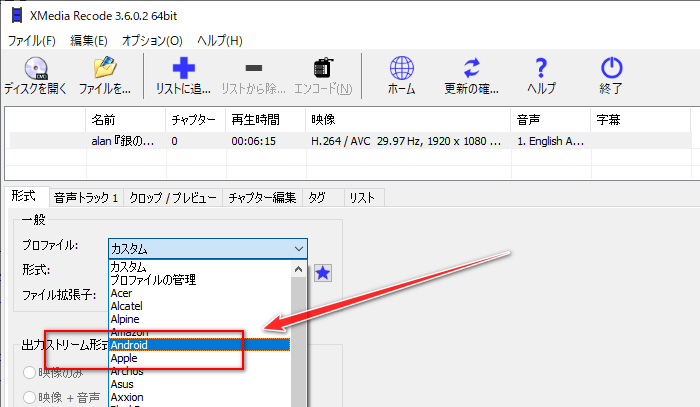The width and height of the screenshot is (700, 407).
Task: Click the 映像 column header
Action: coord(408,120)
